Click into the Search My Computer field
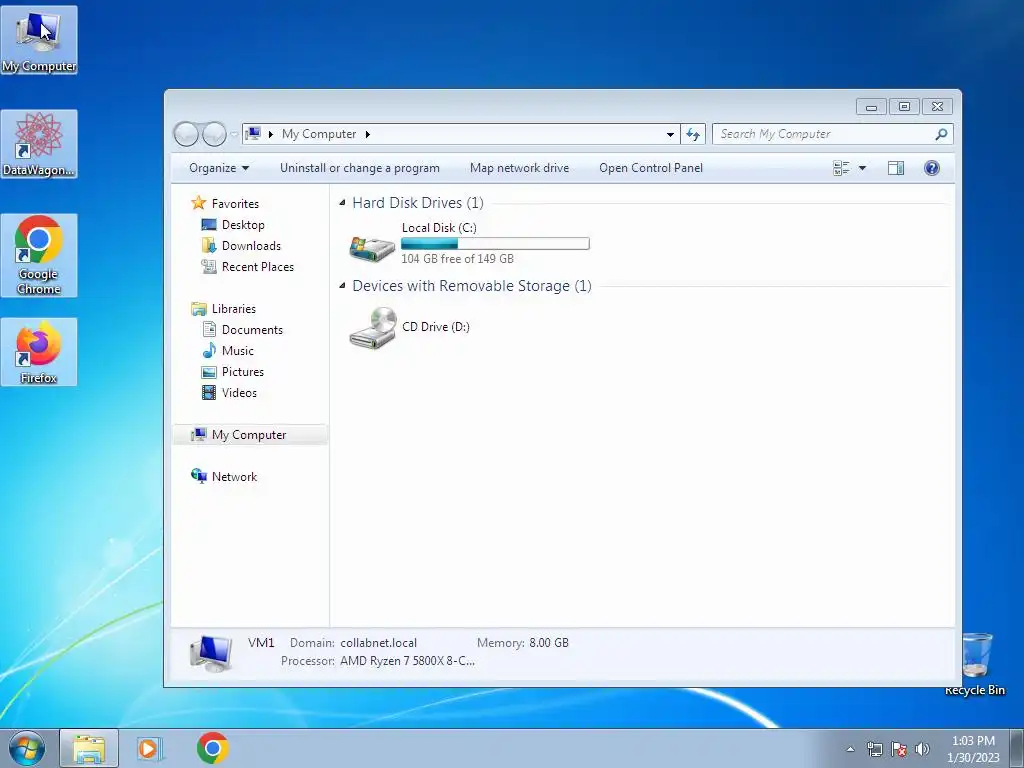The image size is (1024, 768). tap(823, 134)
